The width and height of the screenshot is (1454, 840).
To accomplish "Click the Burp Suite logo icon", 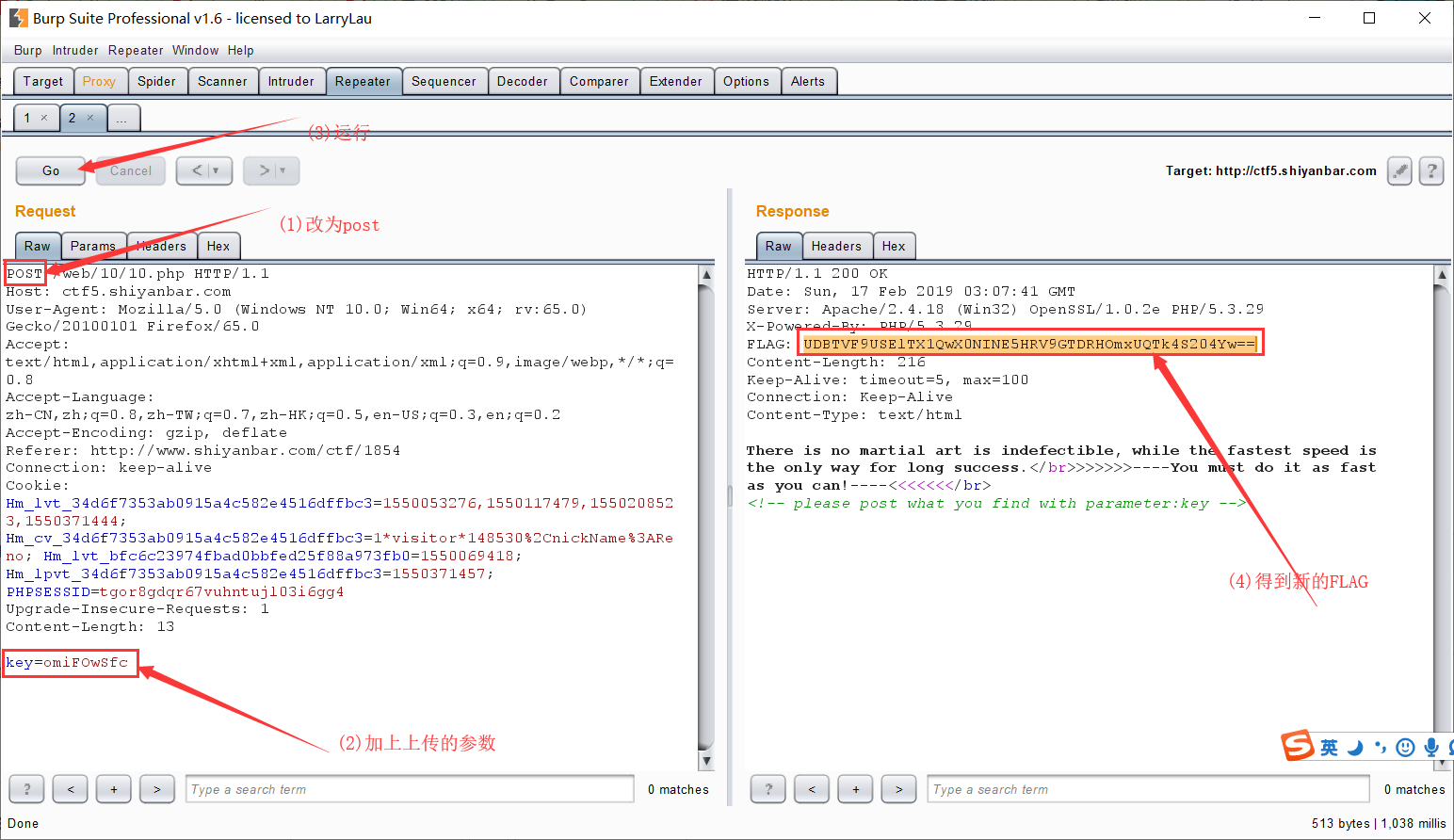I will (18, 18).
